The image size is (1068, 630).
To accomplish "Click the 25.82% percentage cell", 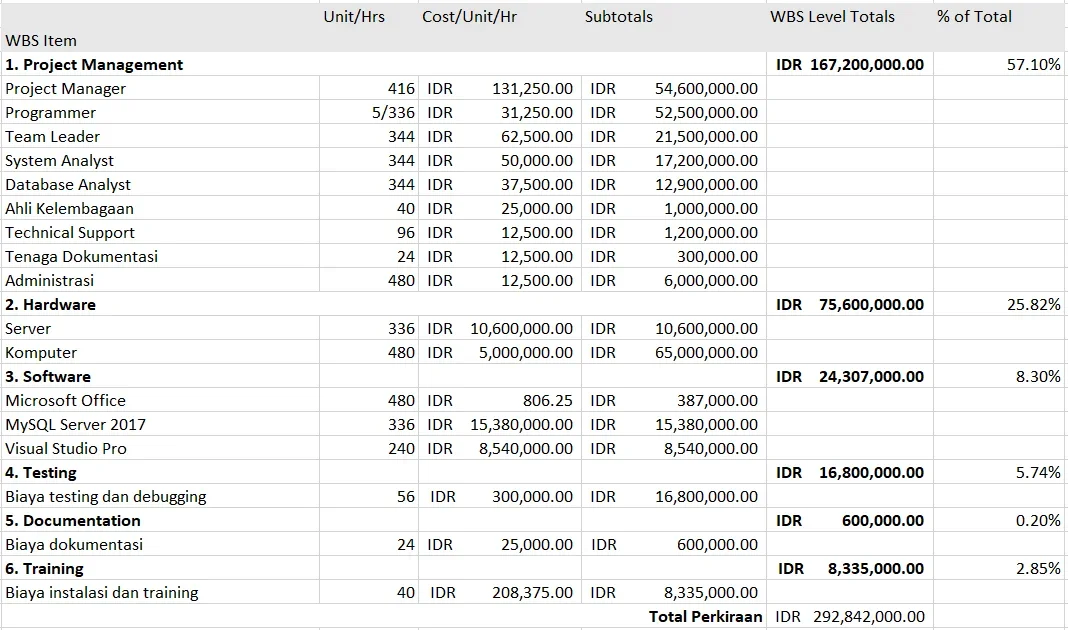I will [x=1033, y=304].
